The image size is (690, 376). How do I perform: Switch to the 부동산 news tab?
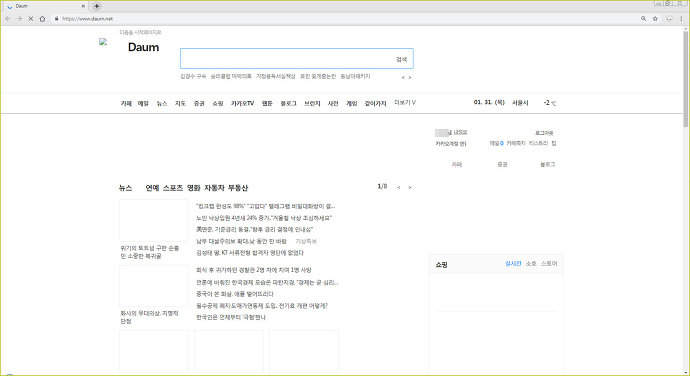click(x=238, y=188)
